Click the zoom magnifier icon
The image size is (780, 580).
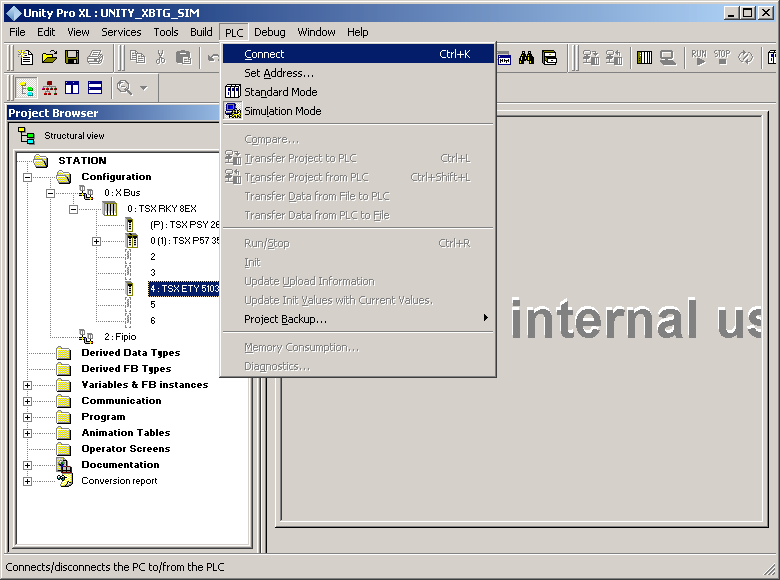[124, 88]
